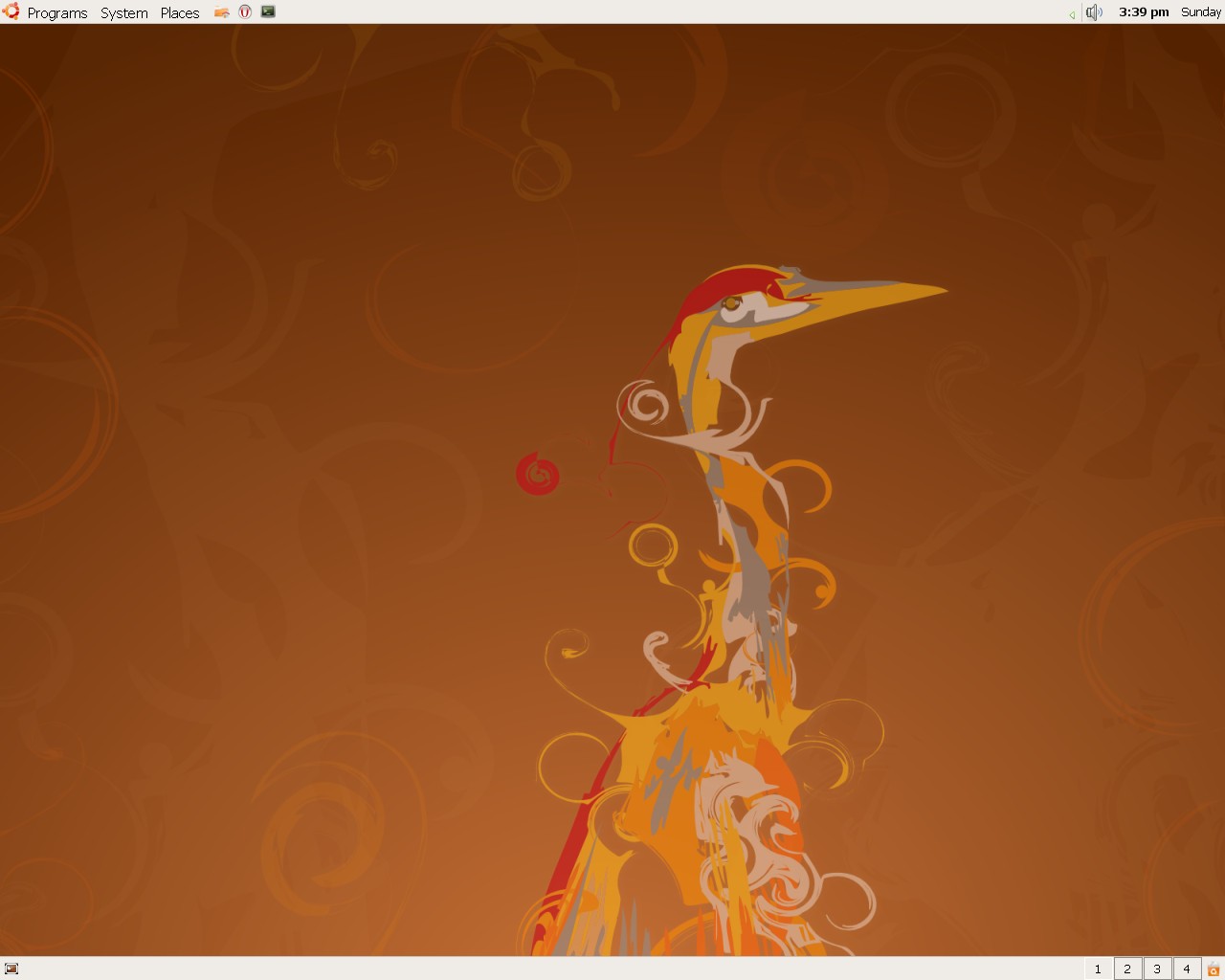Image resolution: width=1225 pixels, height=980 pixels.
Task: Switch to workspace 2
Action: 1127,969
